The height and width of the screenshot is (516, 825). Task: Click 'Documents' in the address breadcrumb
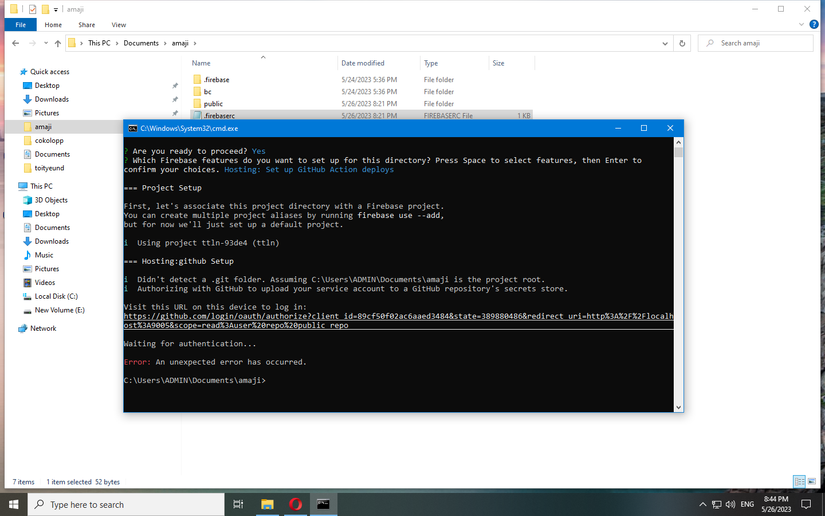click(x=140, y=43)
